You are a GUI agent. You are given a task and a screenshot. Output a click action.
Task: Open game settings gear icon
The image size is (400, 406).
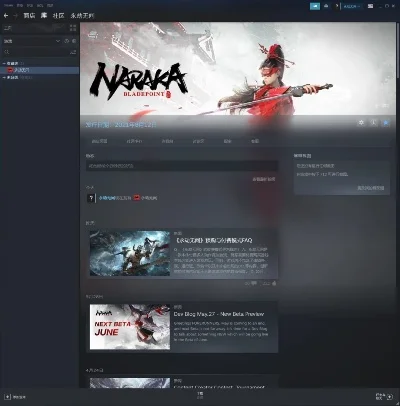tap(361, 123)
